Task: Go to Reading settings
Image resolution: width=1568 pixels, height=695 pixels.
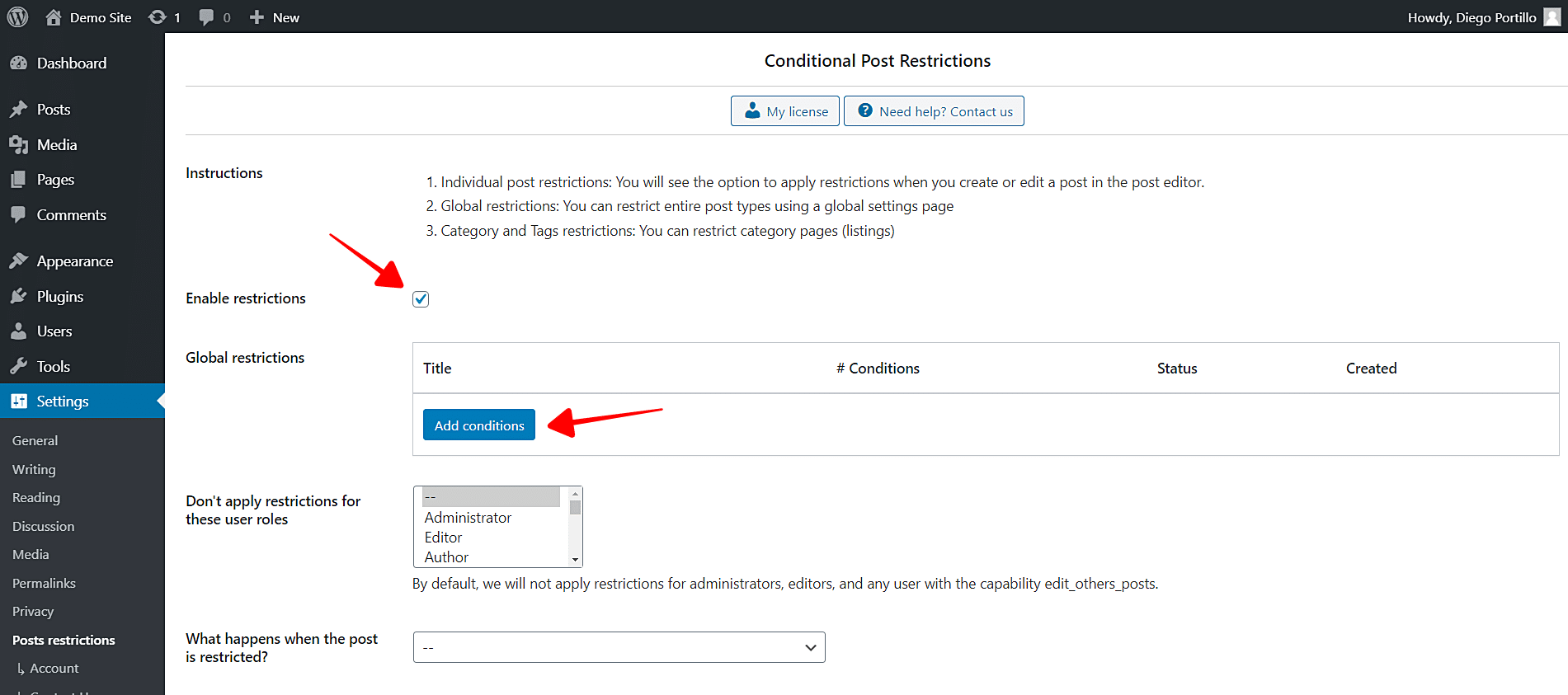Action: pos(36,498)
